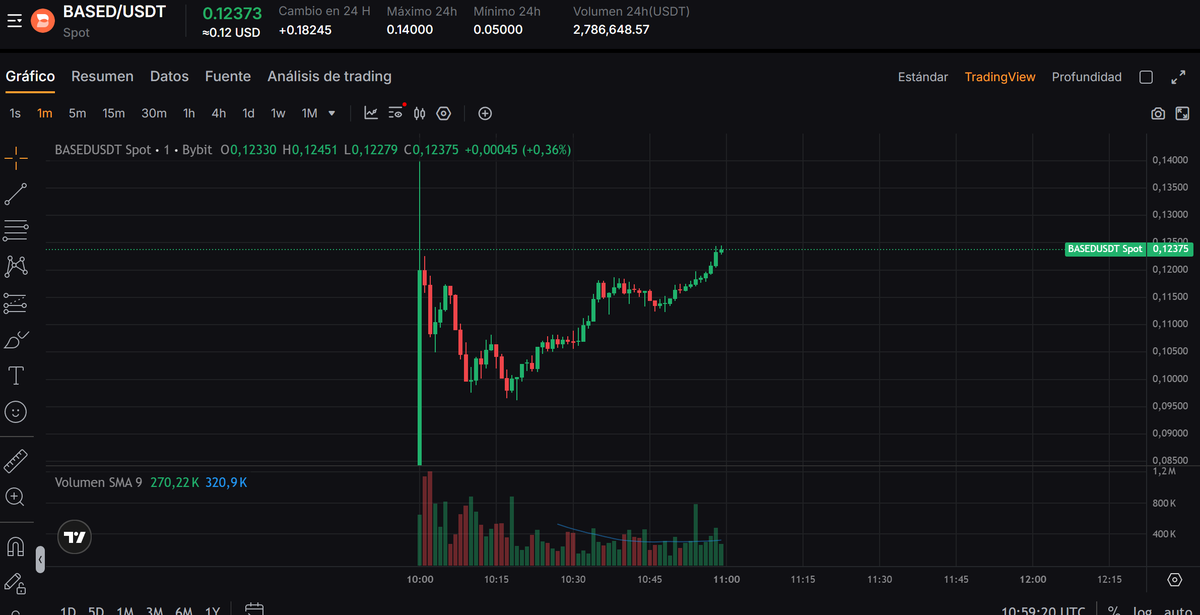Viewport: 1200px width, 615px height.
Task: Select the ruler measure tool
Action: tap(16, 461)
